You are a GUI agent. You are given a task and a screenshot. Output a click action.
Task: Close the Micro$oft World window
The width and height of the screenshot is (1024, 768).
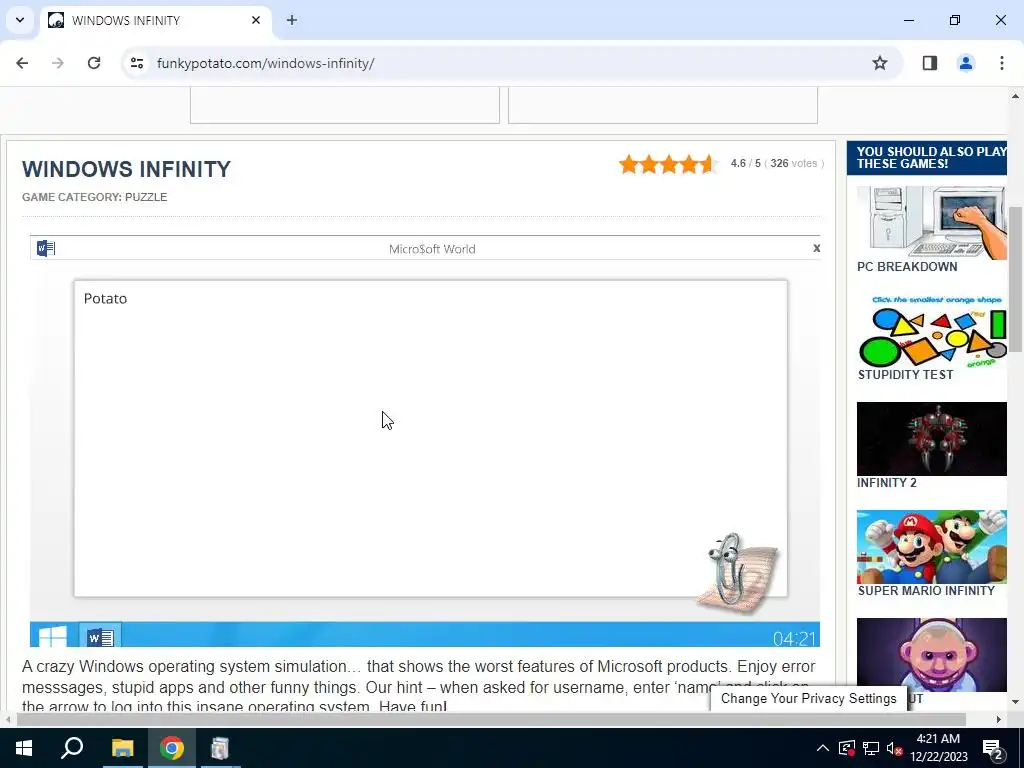pyautogui.click(x=816, y=248)
